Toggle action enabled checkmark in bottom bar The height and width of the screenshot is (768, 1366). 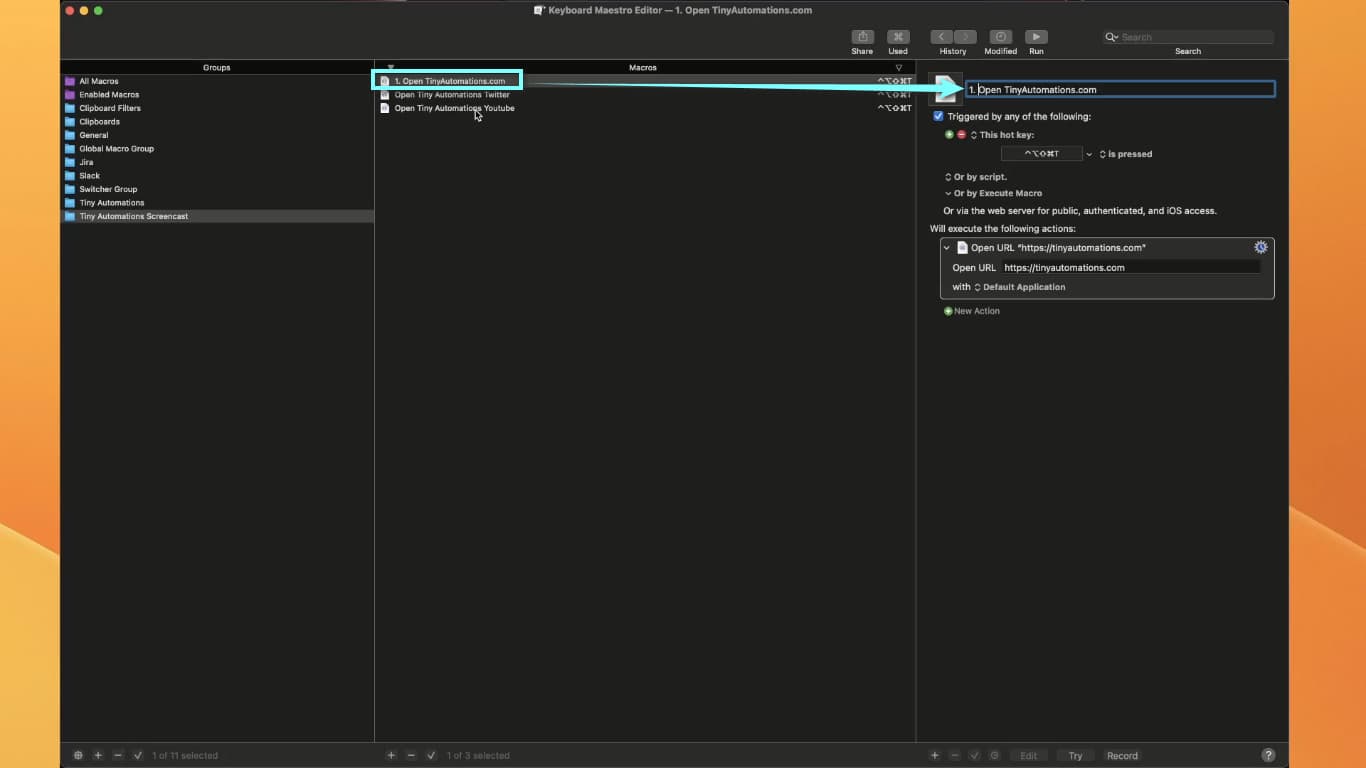(x=974, y=755)
